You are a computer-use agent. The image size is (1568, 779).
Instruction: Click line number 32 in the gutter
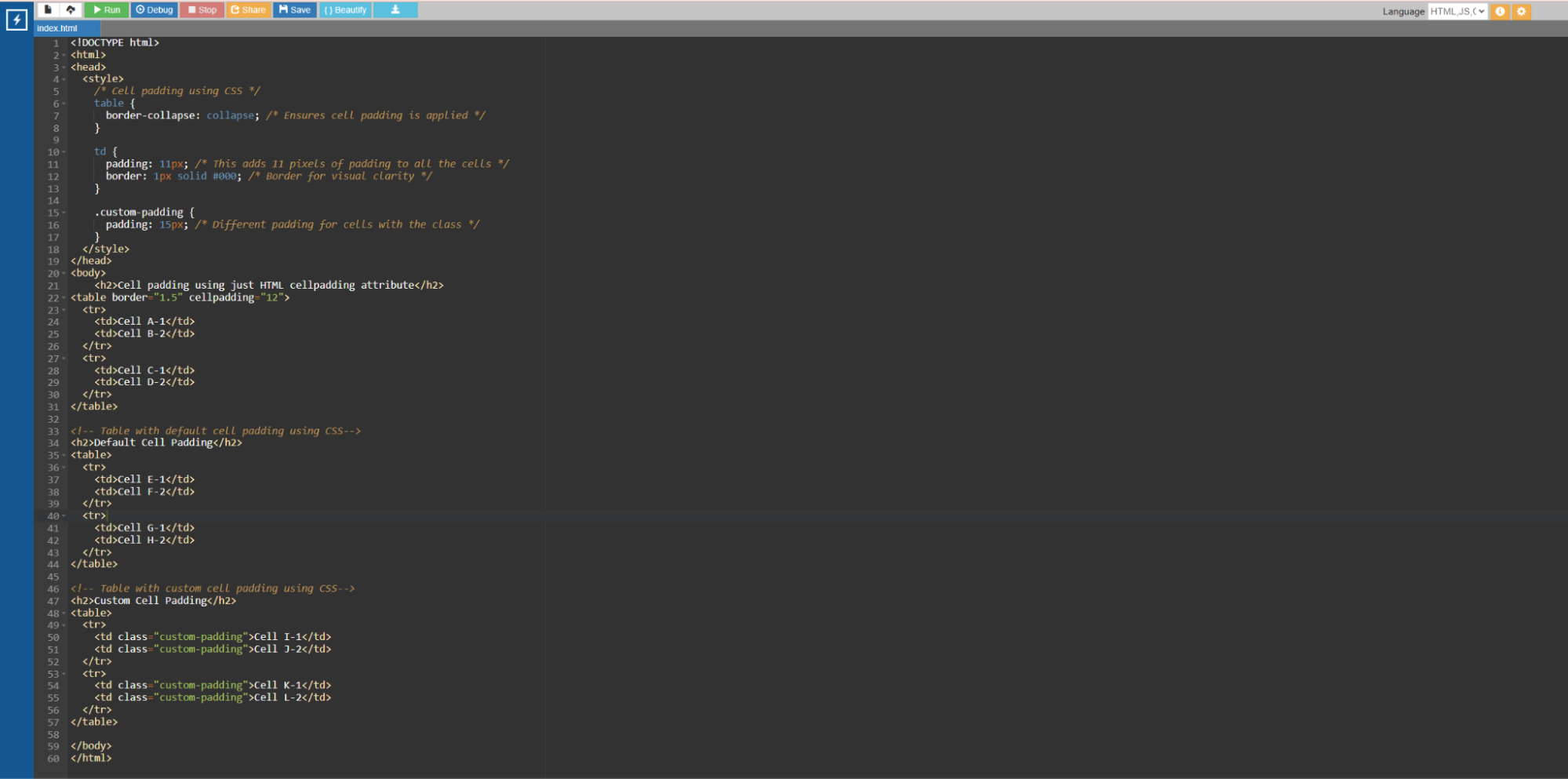tap(53, 419)
